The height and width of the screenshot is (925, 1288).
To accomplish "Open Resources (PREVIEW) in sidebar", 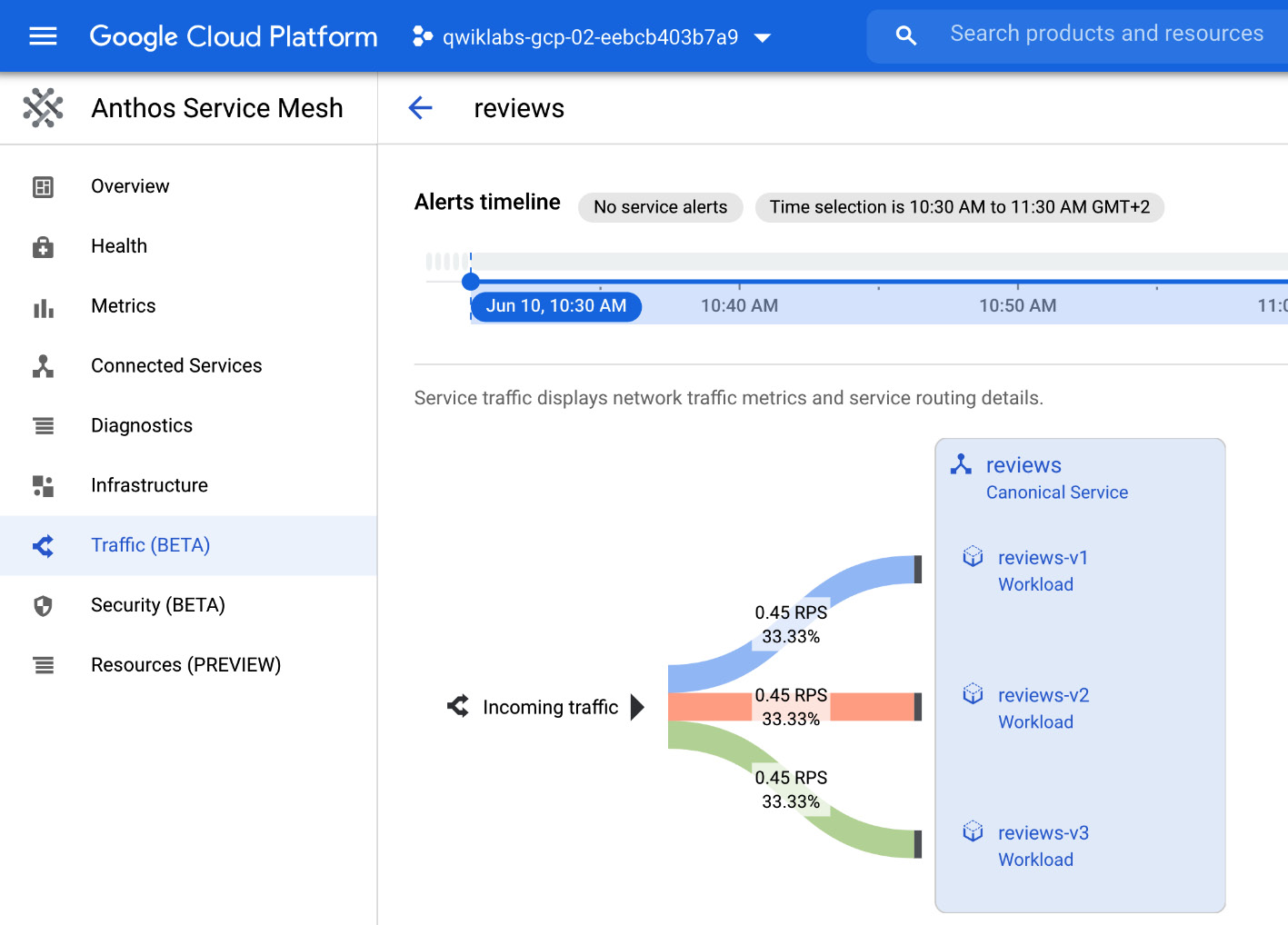I will (x=186, y=665).
